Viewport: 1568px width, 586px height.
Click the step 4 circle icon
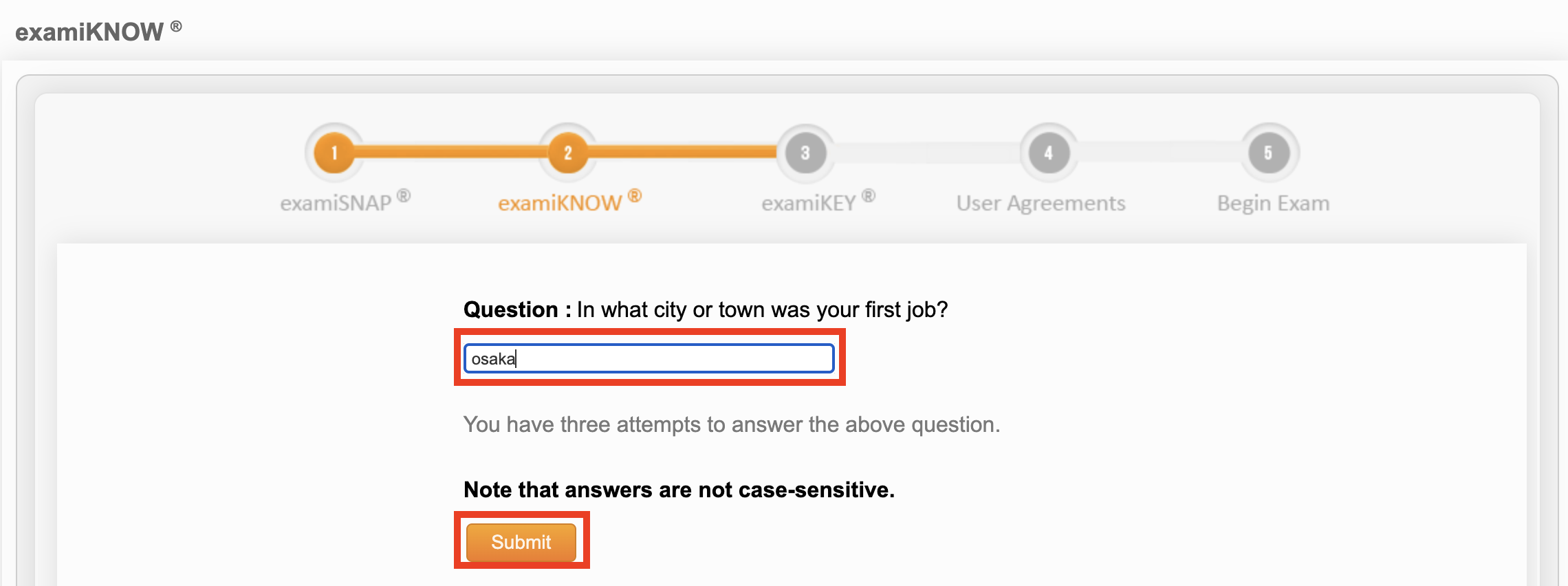pos(1048,152)
